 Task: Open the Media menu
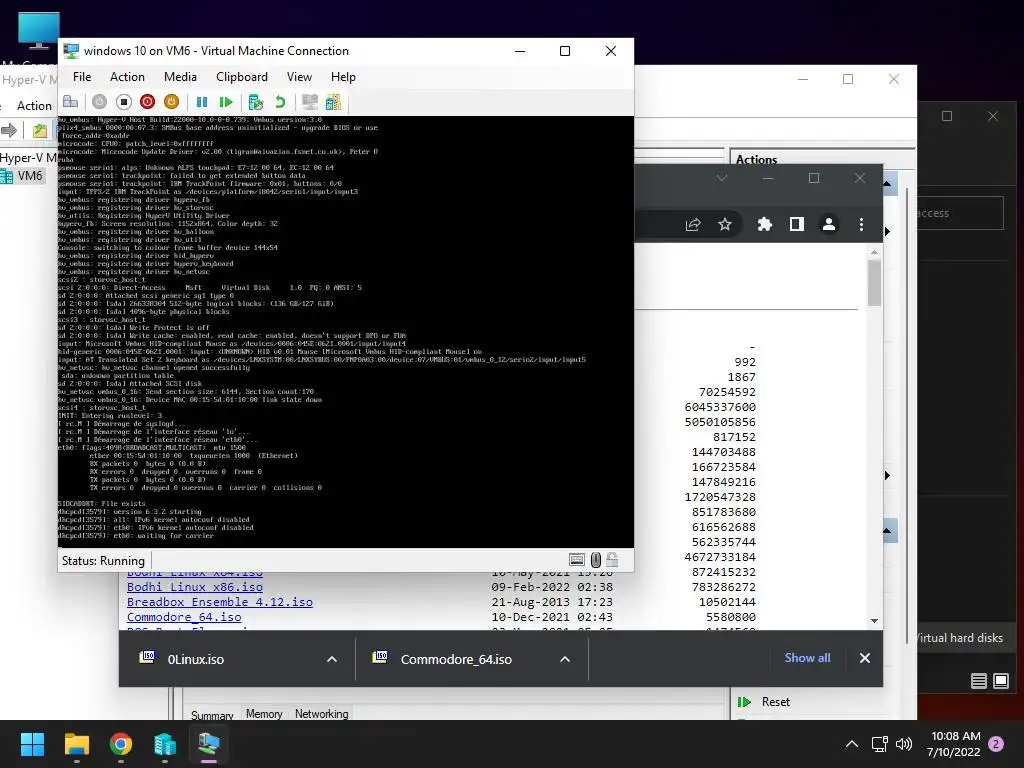pos(180,77)
